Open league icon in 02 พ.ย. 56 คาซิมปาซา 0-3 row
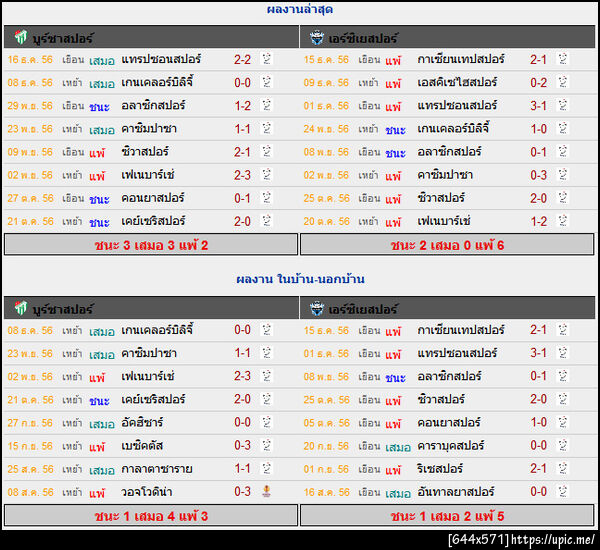Image resolution: width=600 pixels, height=550 pixels. [562, 175]
